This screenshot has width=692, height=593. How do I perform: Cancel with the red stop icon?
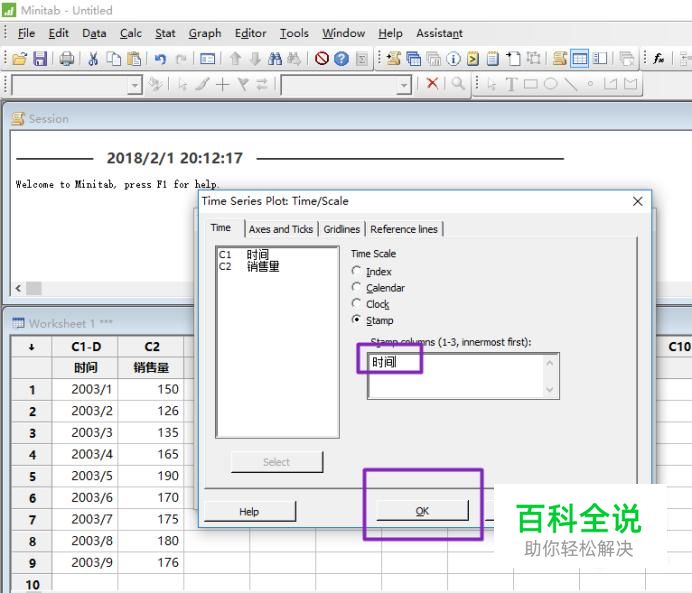click(x=322, y=59)
